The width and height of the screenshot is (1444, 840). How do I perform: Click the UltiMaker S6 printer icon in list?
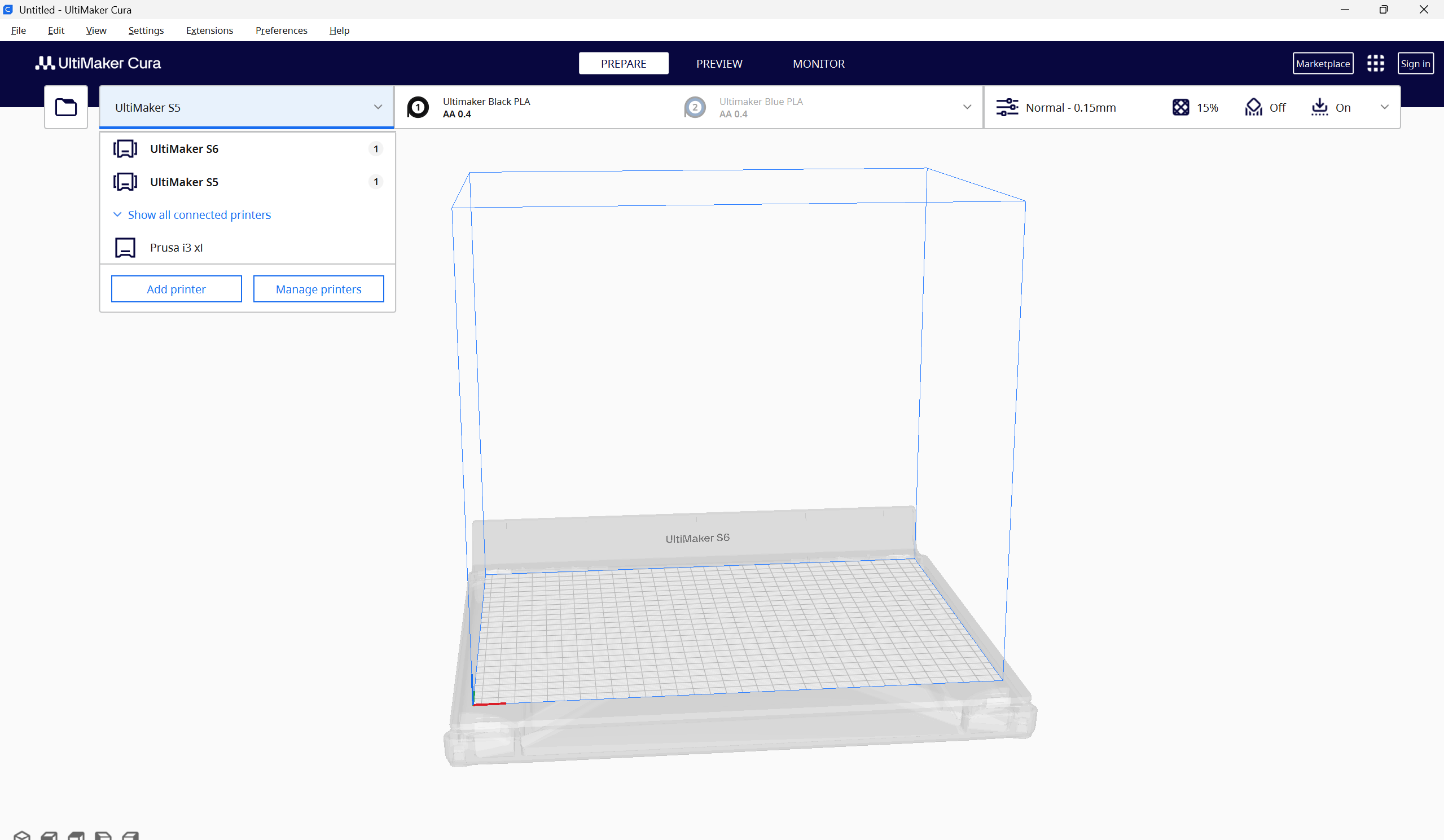point(125,149)
